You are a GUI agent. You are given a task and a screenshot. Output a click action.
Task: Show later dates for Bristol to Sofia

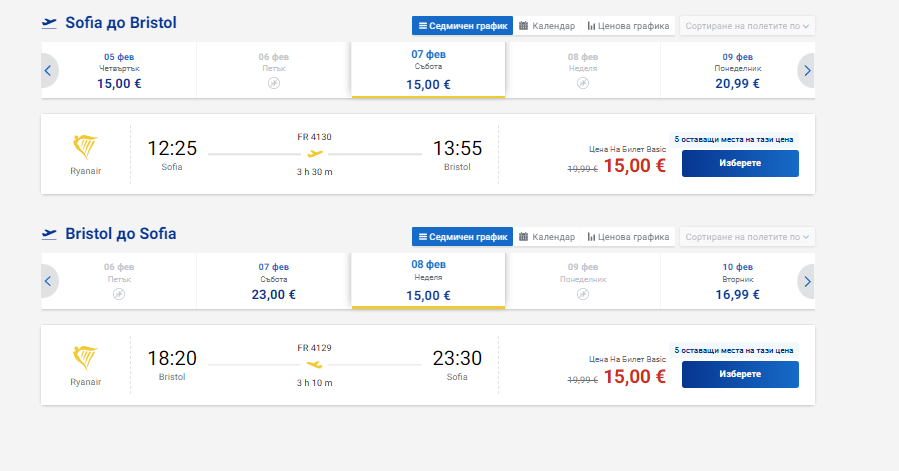807,281
